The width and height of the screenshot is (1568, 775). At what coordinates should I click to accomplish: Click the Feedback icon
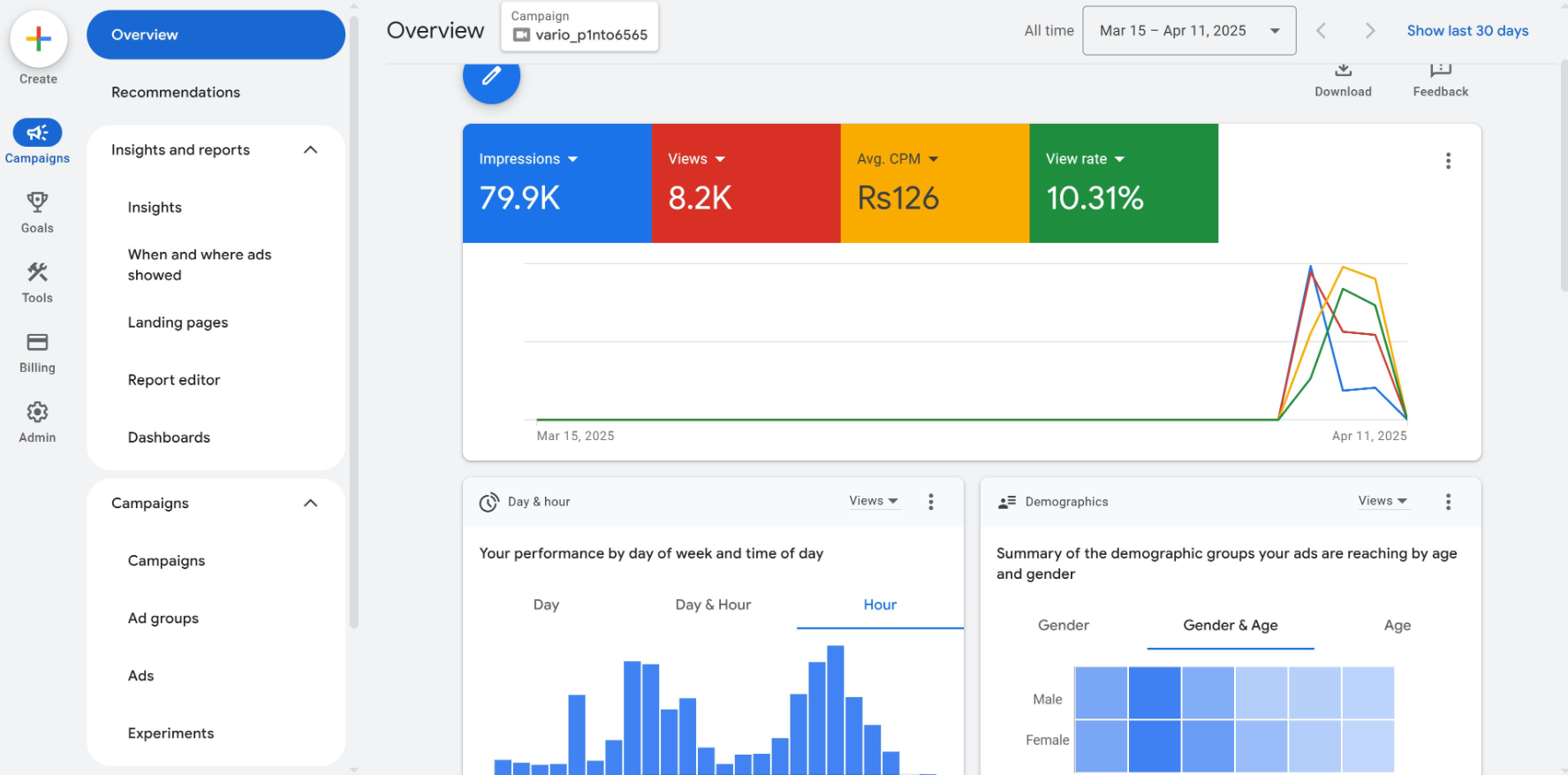(x=1440, y=71)
